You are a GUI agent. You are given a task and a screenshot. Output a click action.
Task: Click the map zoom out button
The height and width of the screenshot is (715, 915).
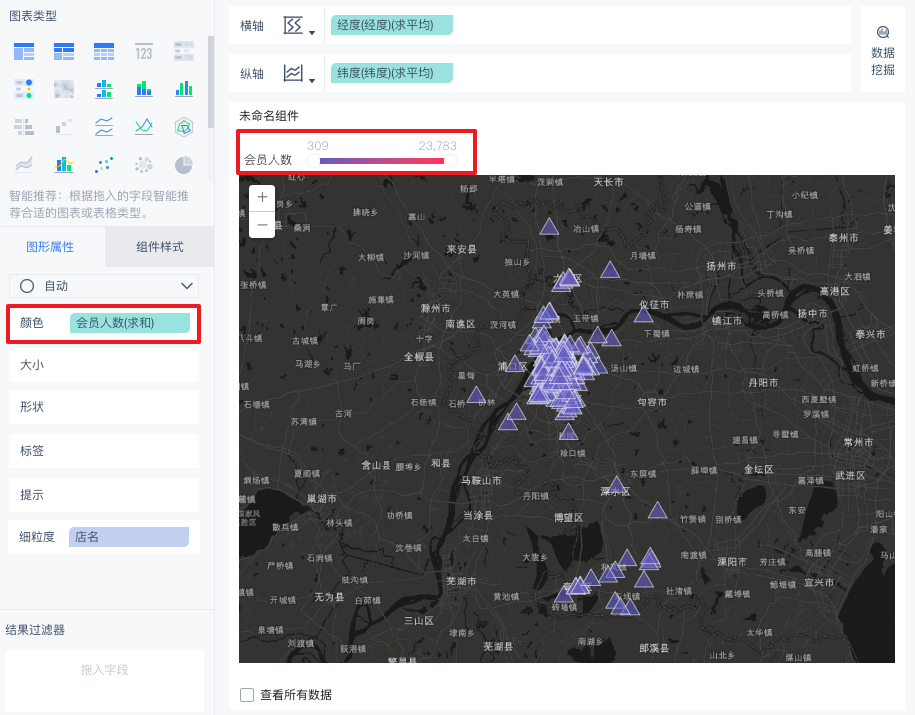click(x=261, y=224)
